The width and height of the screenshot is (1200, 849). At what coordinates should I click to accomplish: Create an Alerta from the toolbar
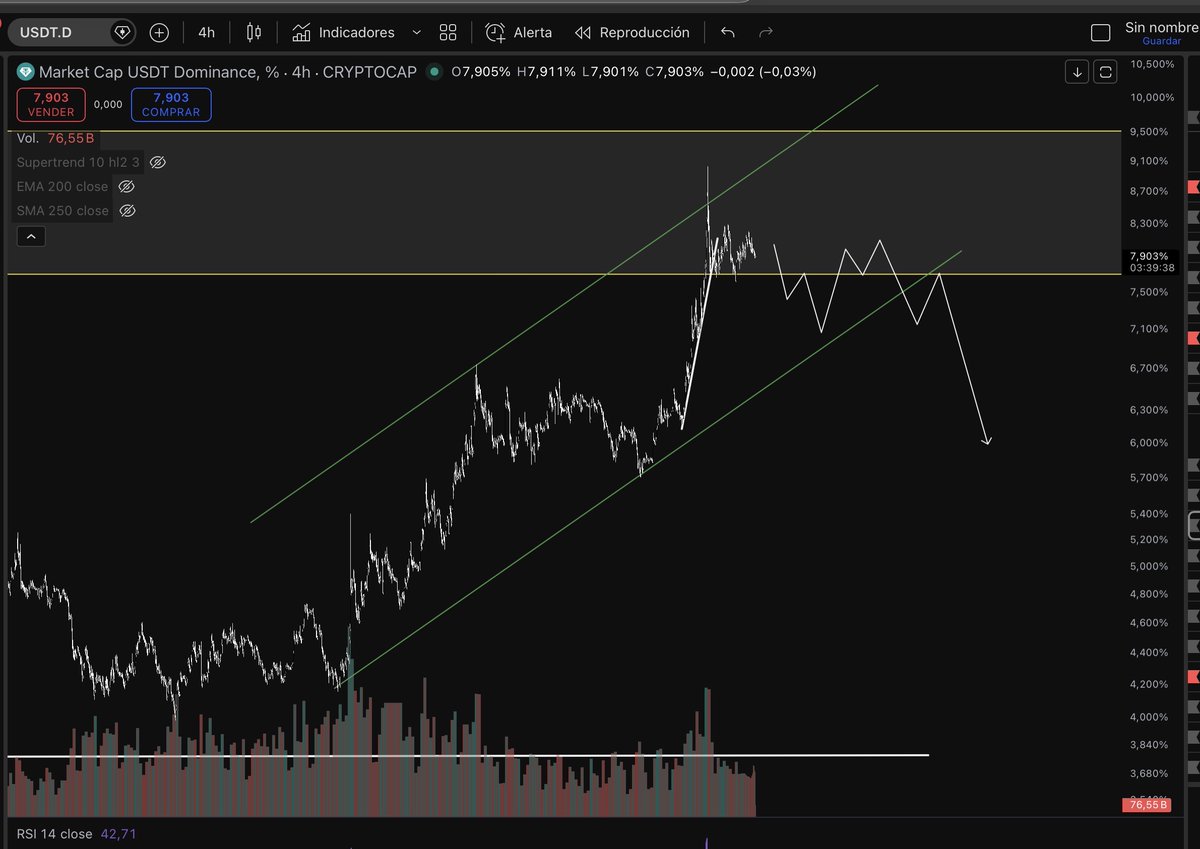click(x=519, y=32)
